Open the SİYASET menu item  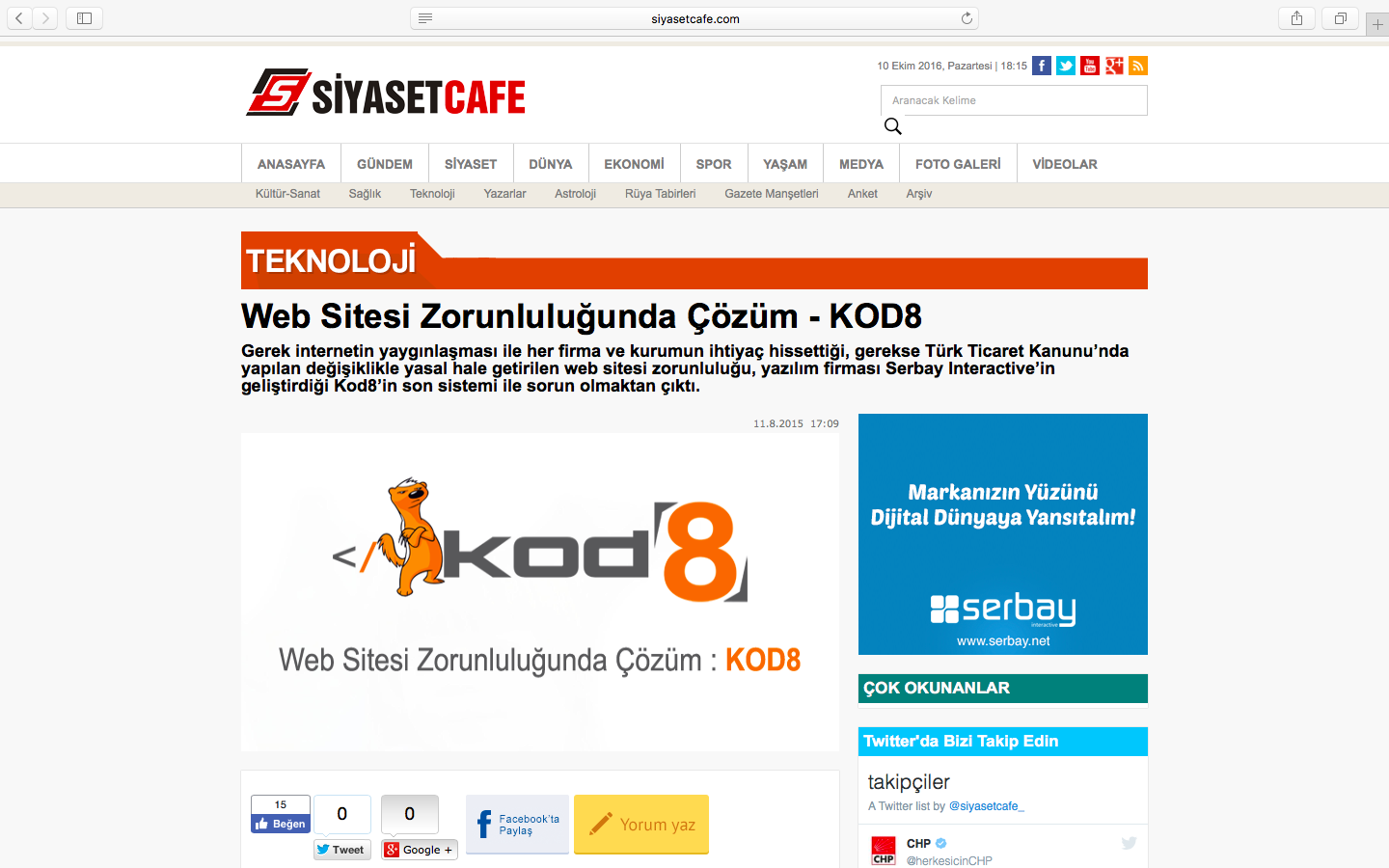471,164
